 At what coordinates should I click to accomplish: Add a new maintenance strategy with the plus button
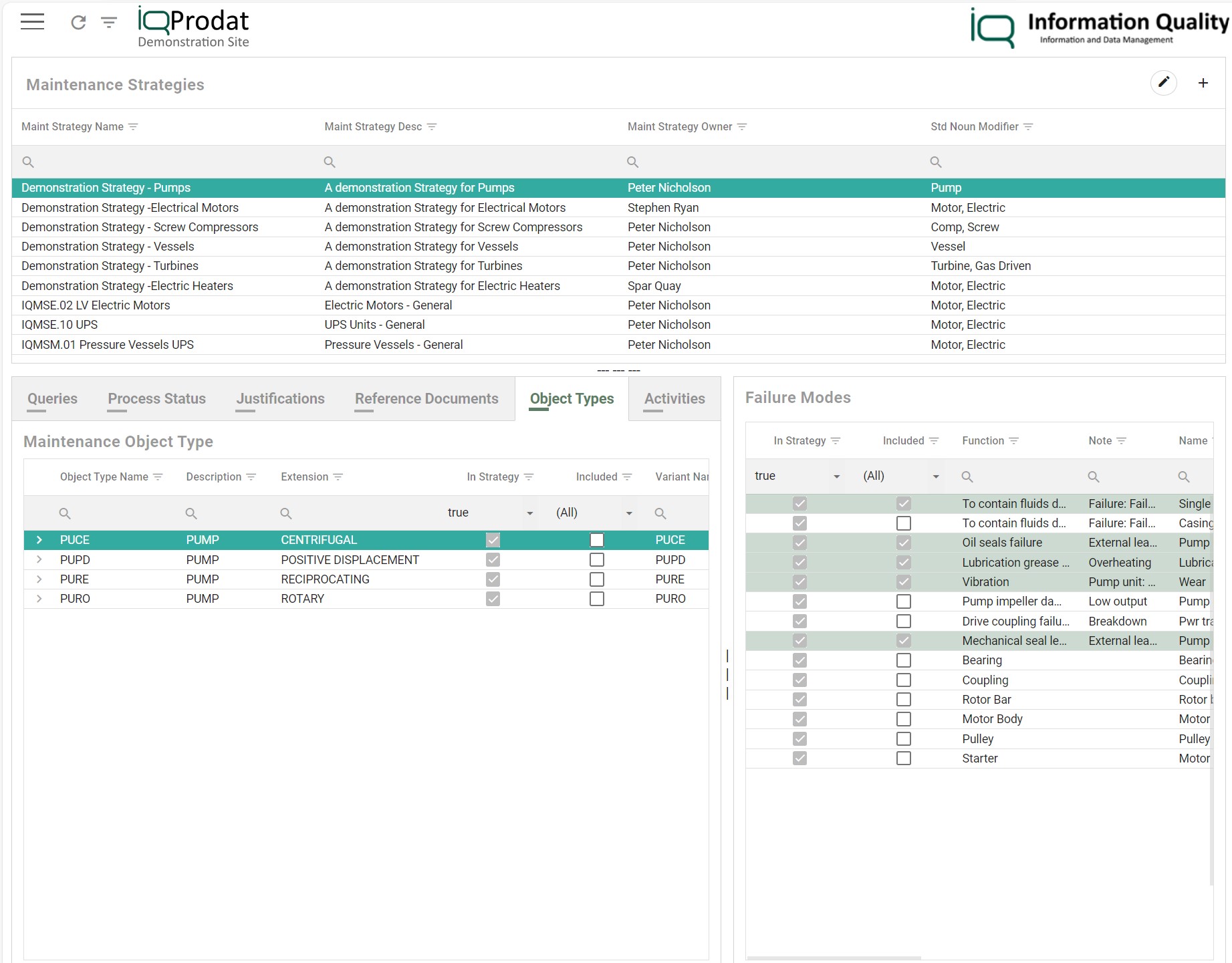pyautogui.click(x=1203, y=83)
